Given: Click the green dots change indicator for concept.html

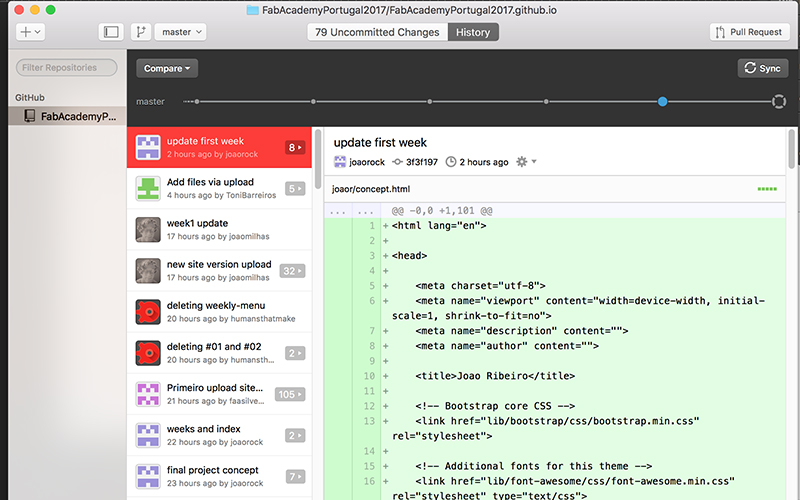Looking at the screenshot, I should [x=767, y=189].
